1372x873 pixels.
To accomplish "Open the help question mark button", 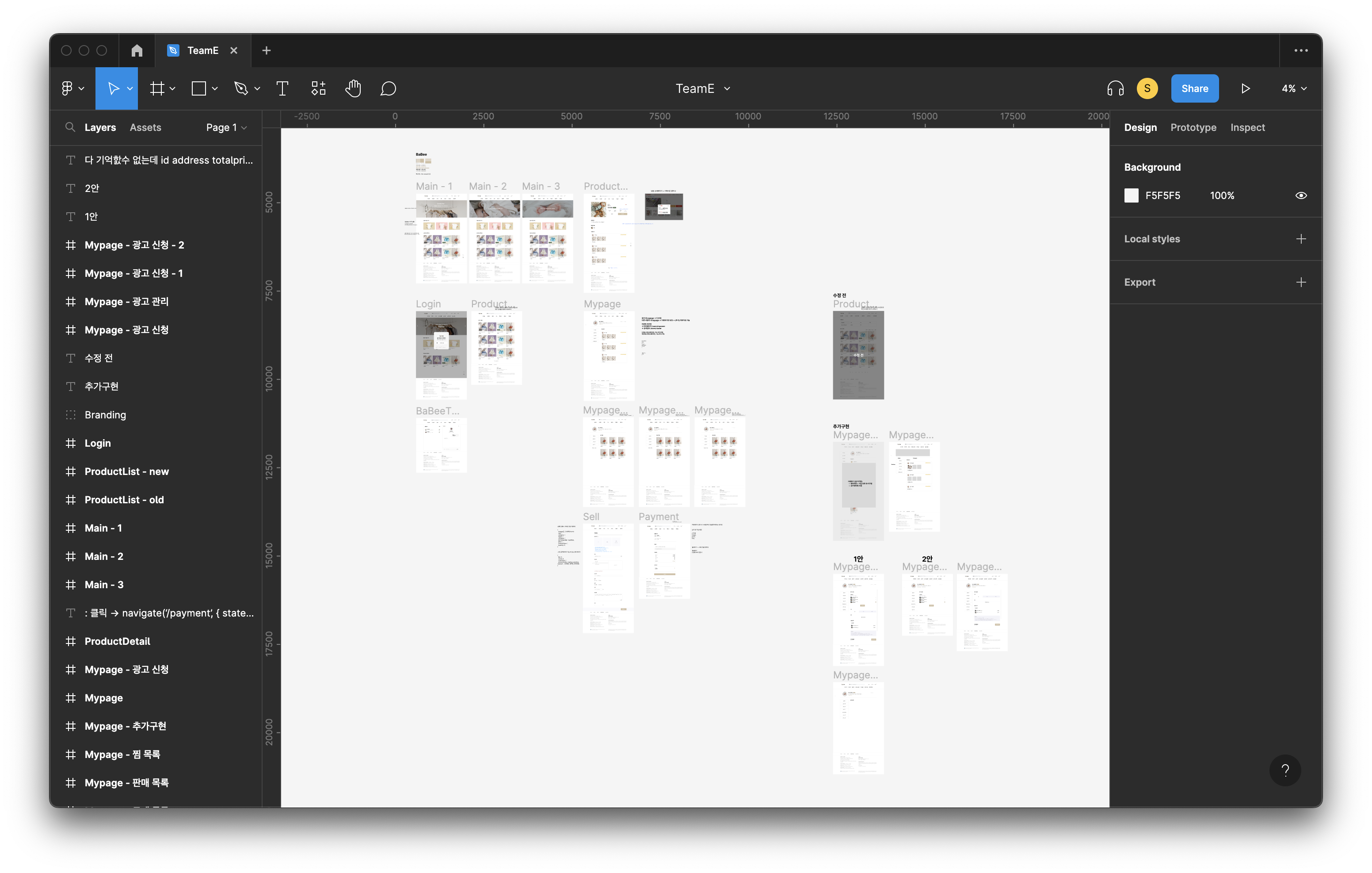I will point(1285,770).
